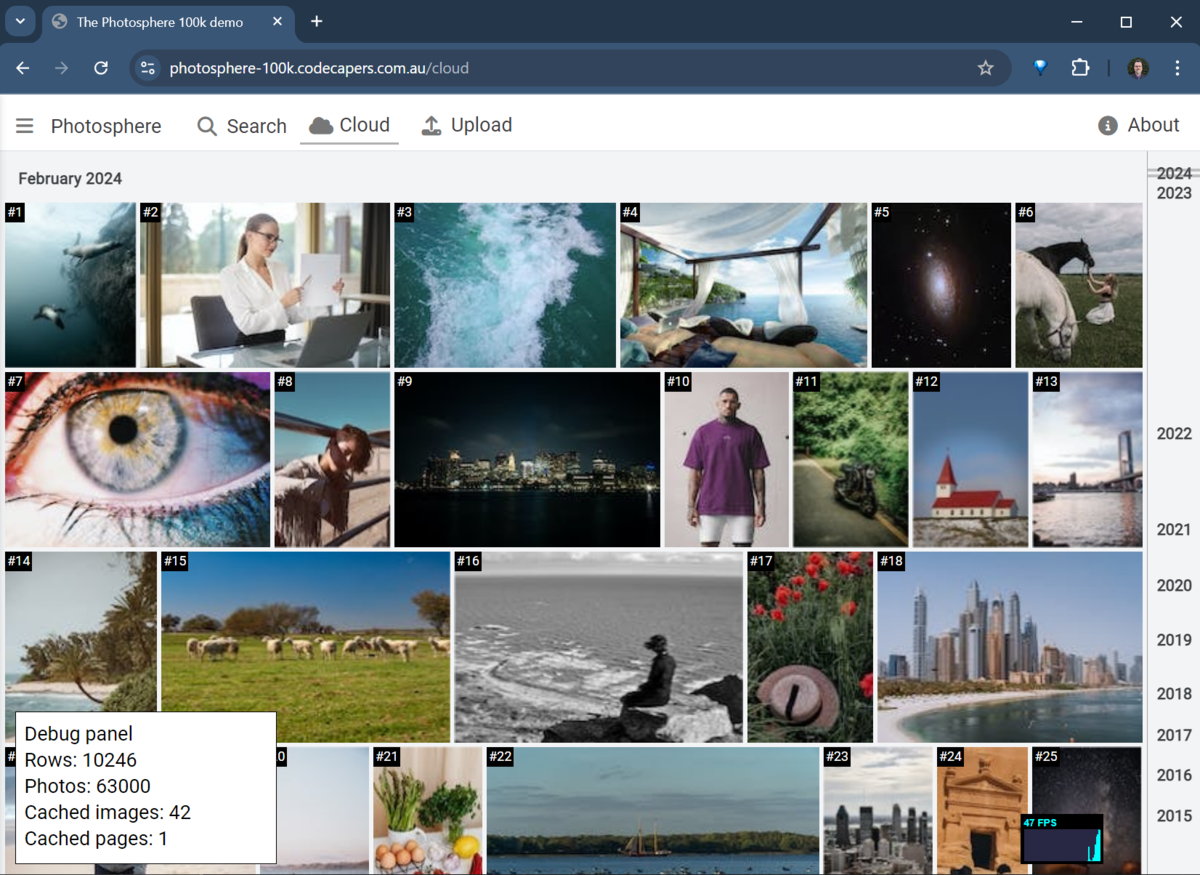The height and width of the screenshot is (875, 1200).
Task: Bookmark this page with the star icon
Action: 985,68
